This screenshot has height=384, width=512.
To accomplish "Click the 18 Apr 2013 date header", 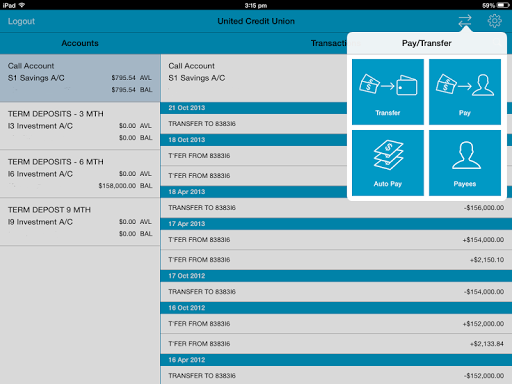I will pos(254,192).
